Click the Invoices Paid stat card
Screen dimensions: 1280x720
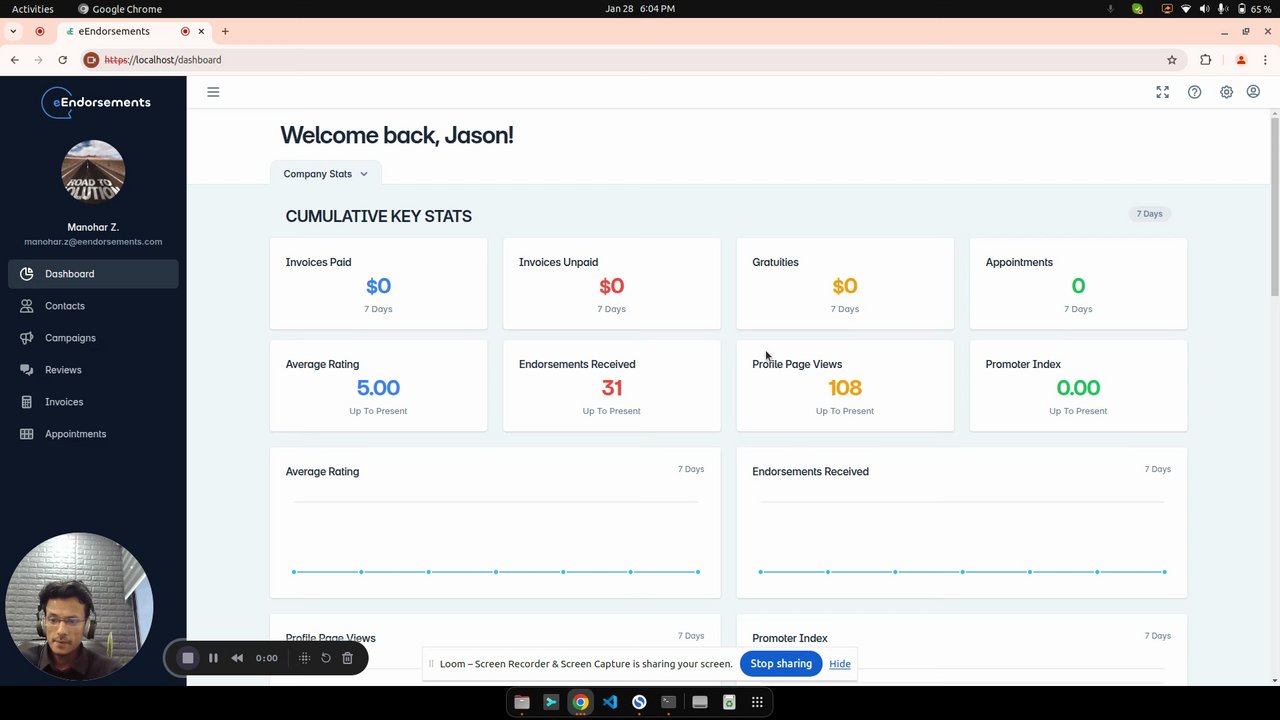[x=378, y=284]
